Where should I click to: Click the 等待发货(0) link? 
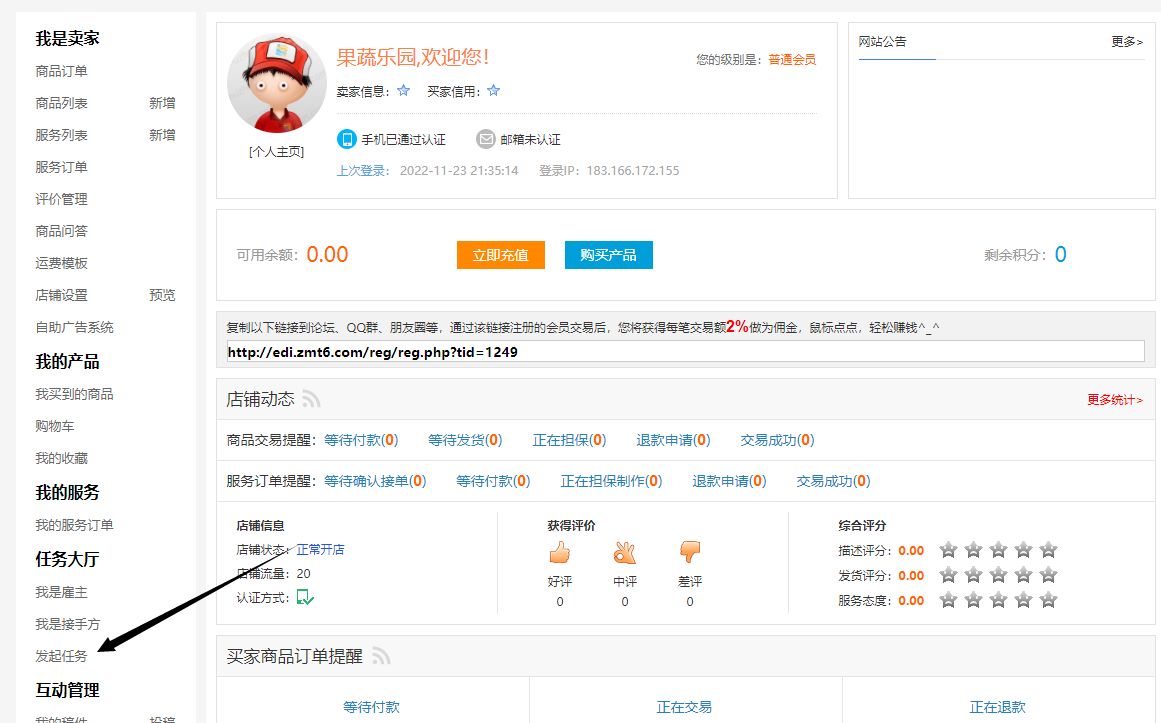(465, 440)
